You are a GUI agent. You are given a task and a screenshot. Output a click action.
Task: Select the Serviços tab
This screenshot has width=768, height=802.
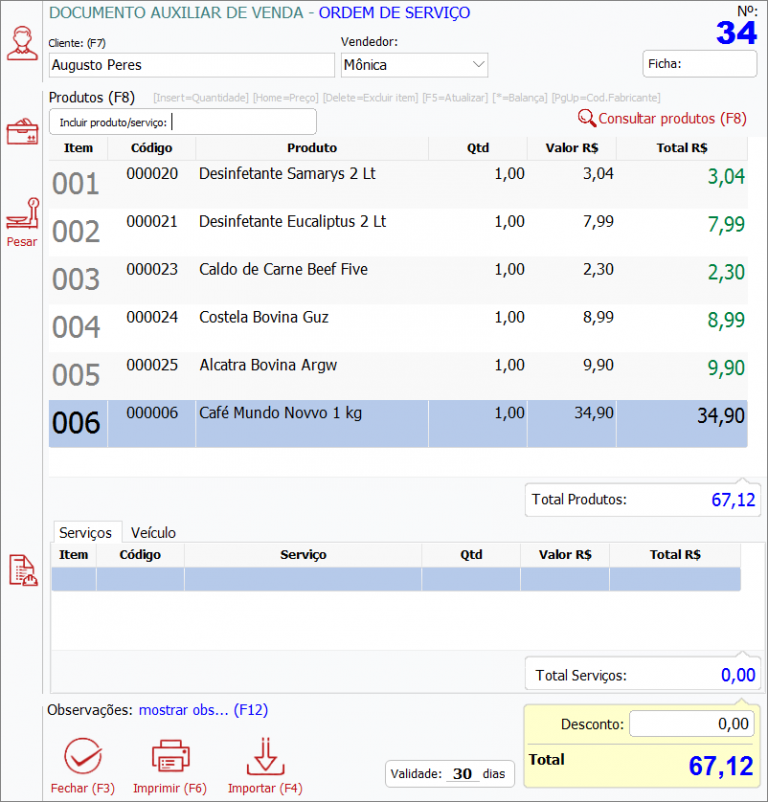[85, 533]
